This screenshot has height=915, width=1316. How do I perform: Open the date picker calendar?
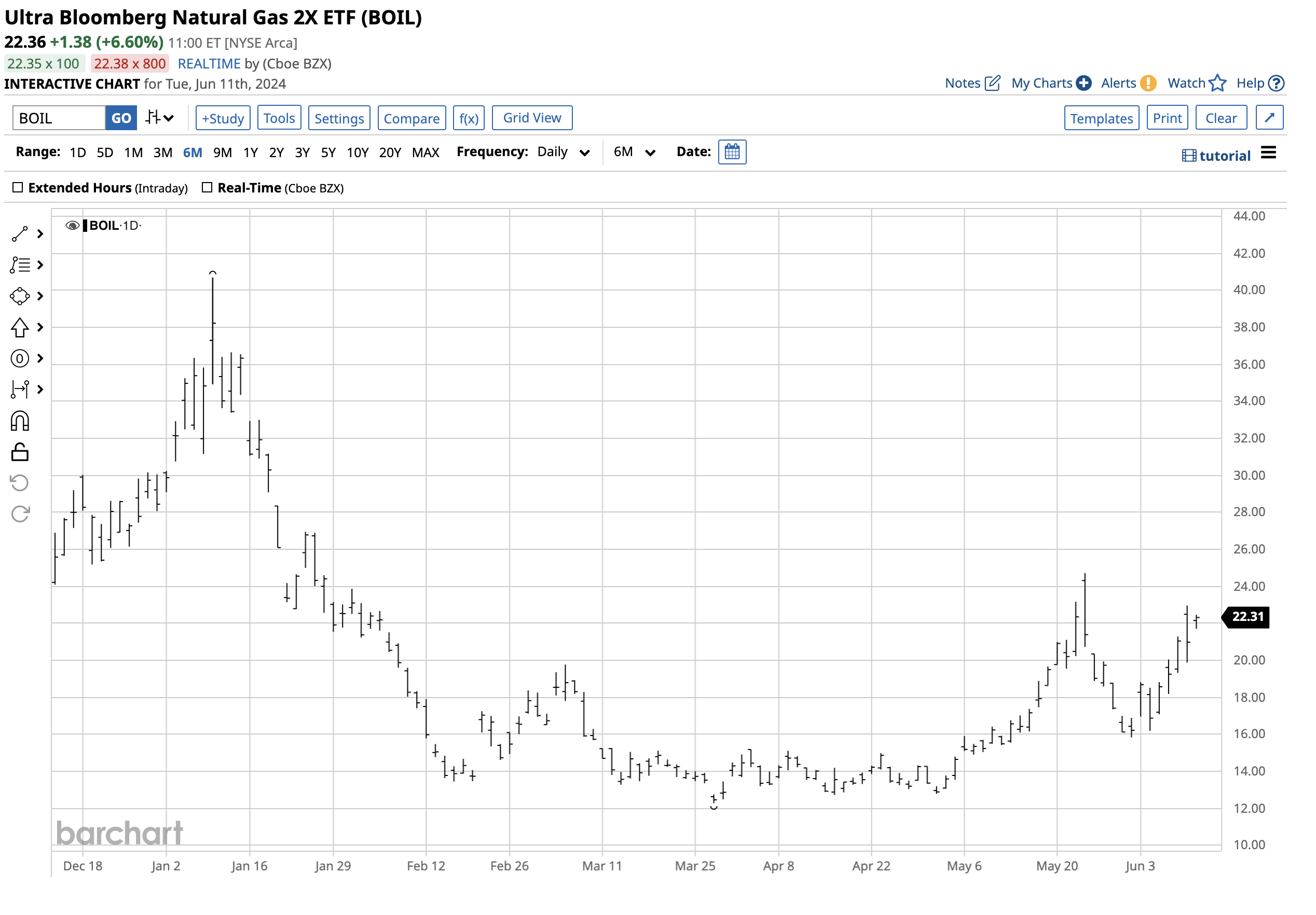[733, 152]
